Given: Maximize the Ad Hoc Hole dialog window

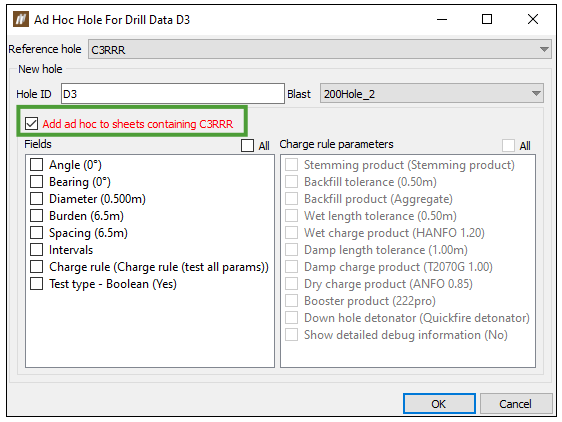Looking at the screenshot, I should tap(486, 19).
